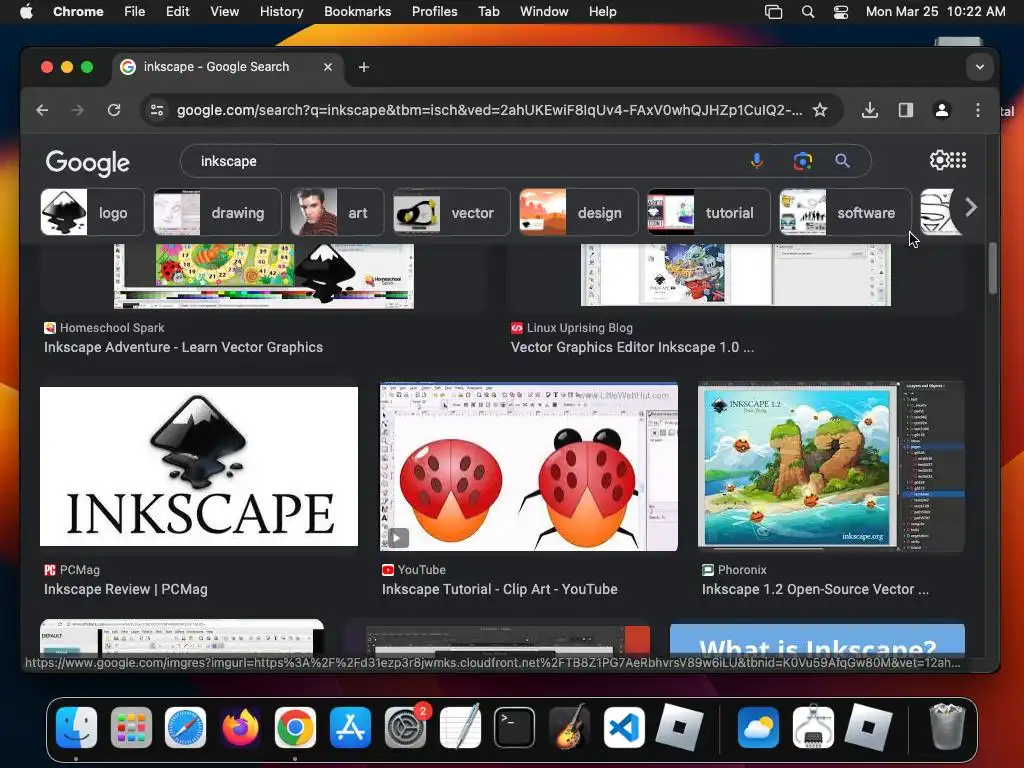Viewport: 1024px width, 768px height.
Task: Open Safari from the Dock
Action: [x=185, y=728]
